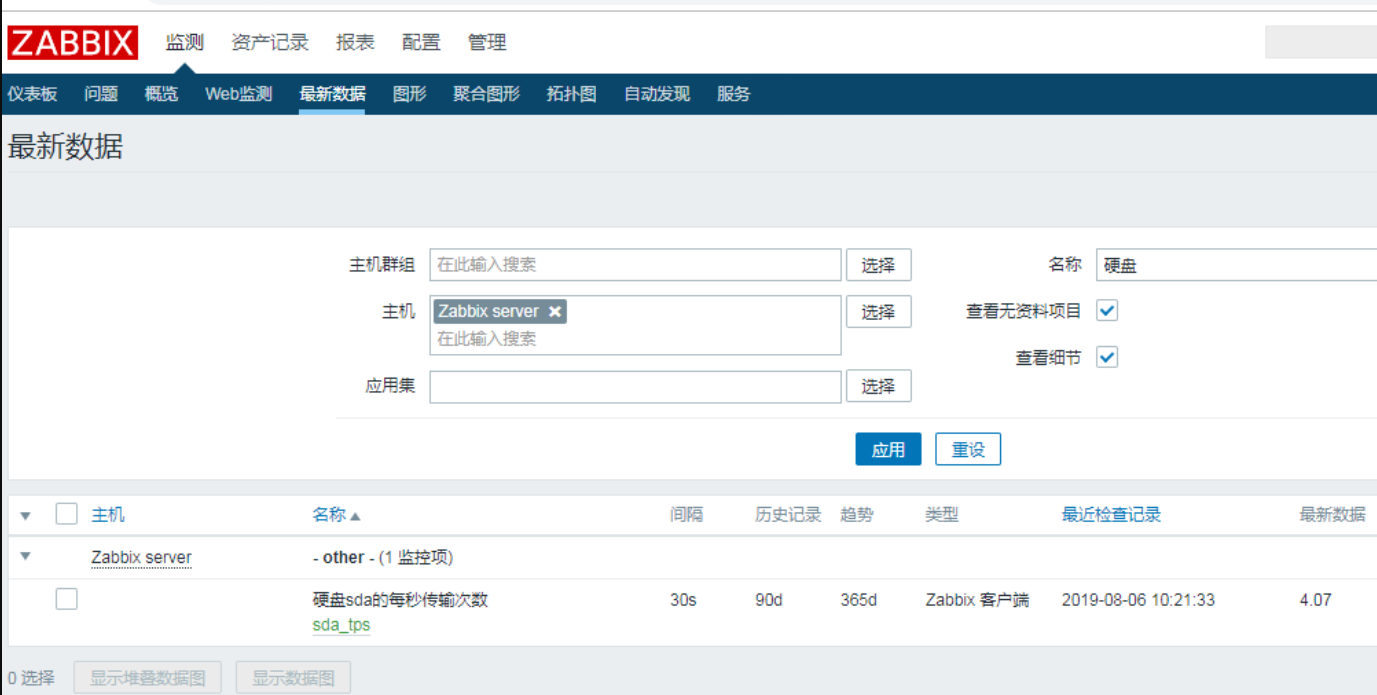1377x695 pixels.
Task: Click 选择 button for 主机
Action: point(878,312)
